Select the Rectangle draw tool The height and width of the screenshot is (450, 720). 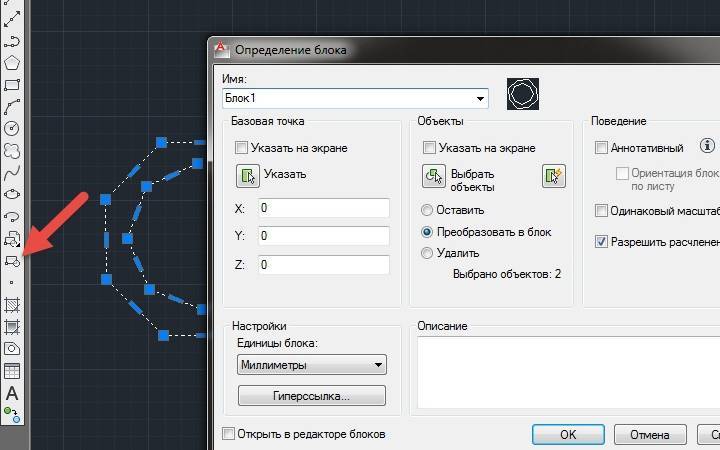tap(12, 84)
